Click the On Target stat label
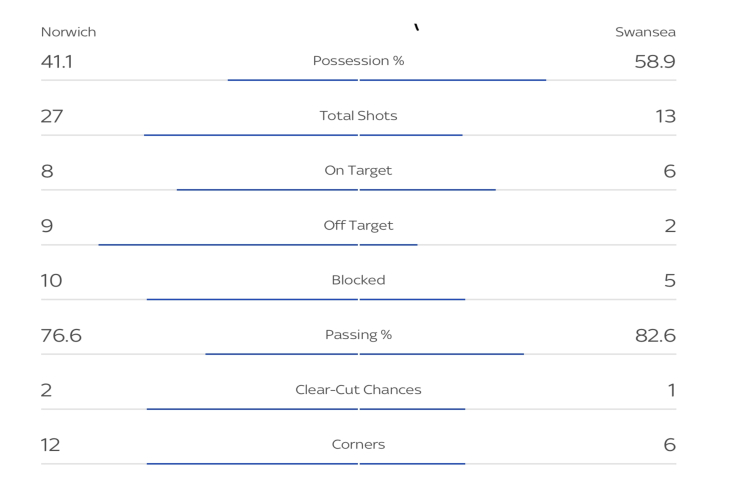Screen dimensions: 750x500 (358, 171)
